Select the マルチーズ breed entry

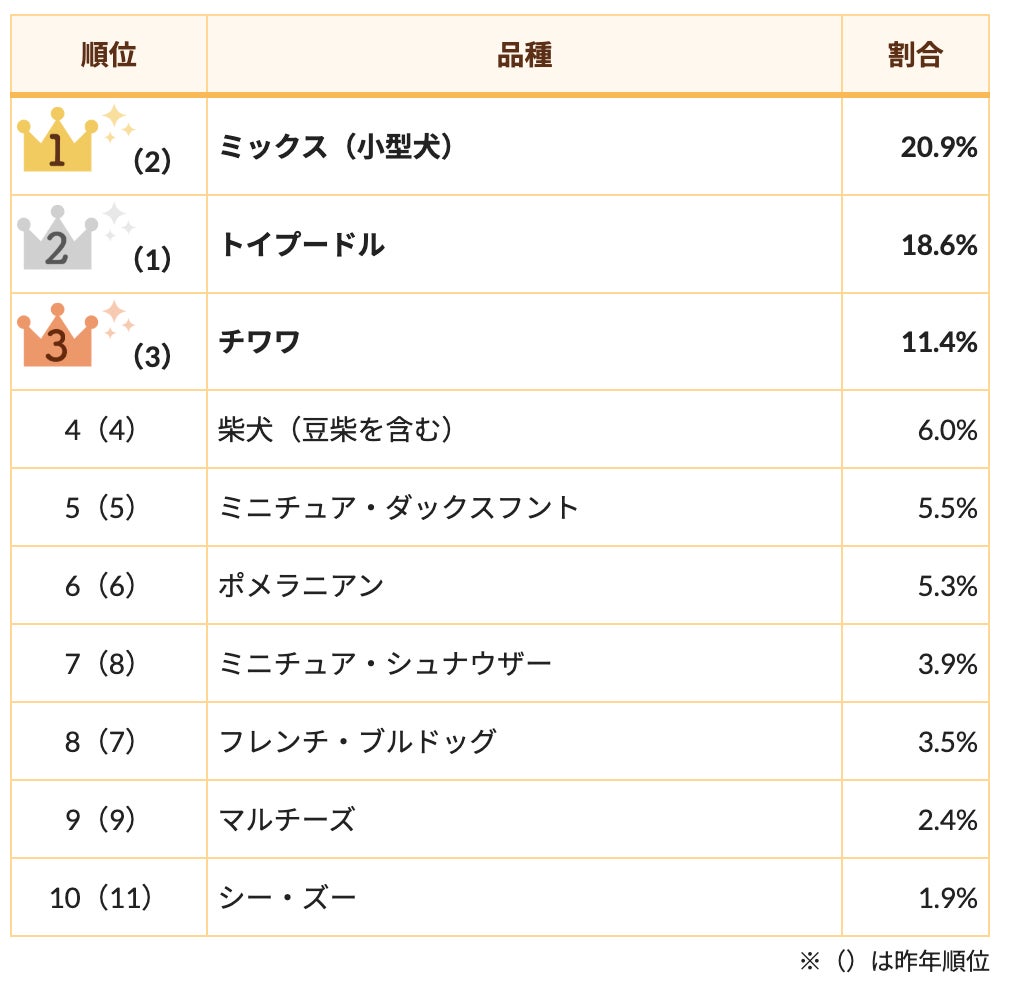click(x=287, y=820)
